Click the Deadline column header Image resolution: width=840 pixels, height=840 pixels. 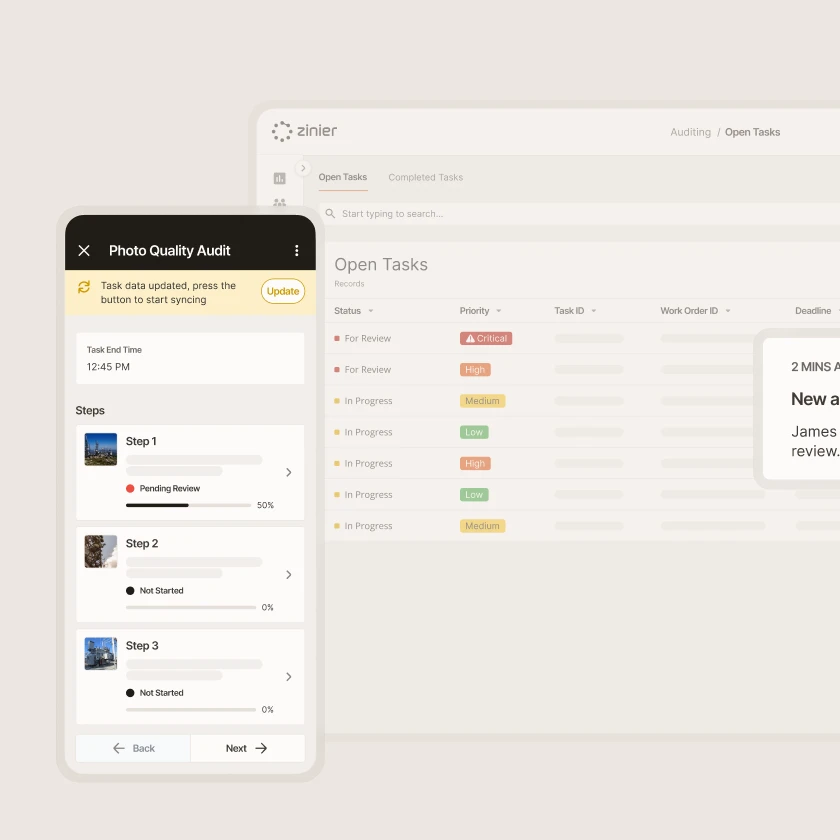[813, 311]
